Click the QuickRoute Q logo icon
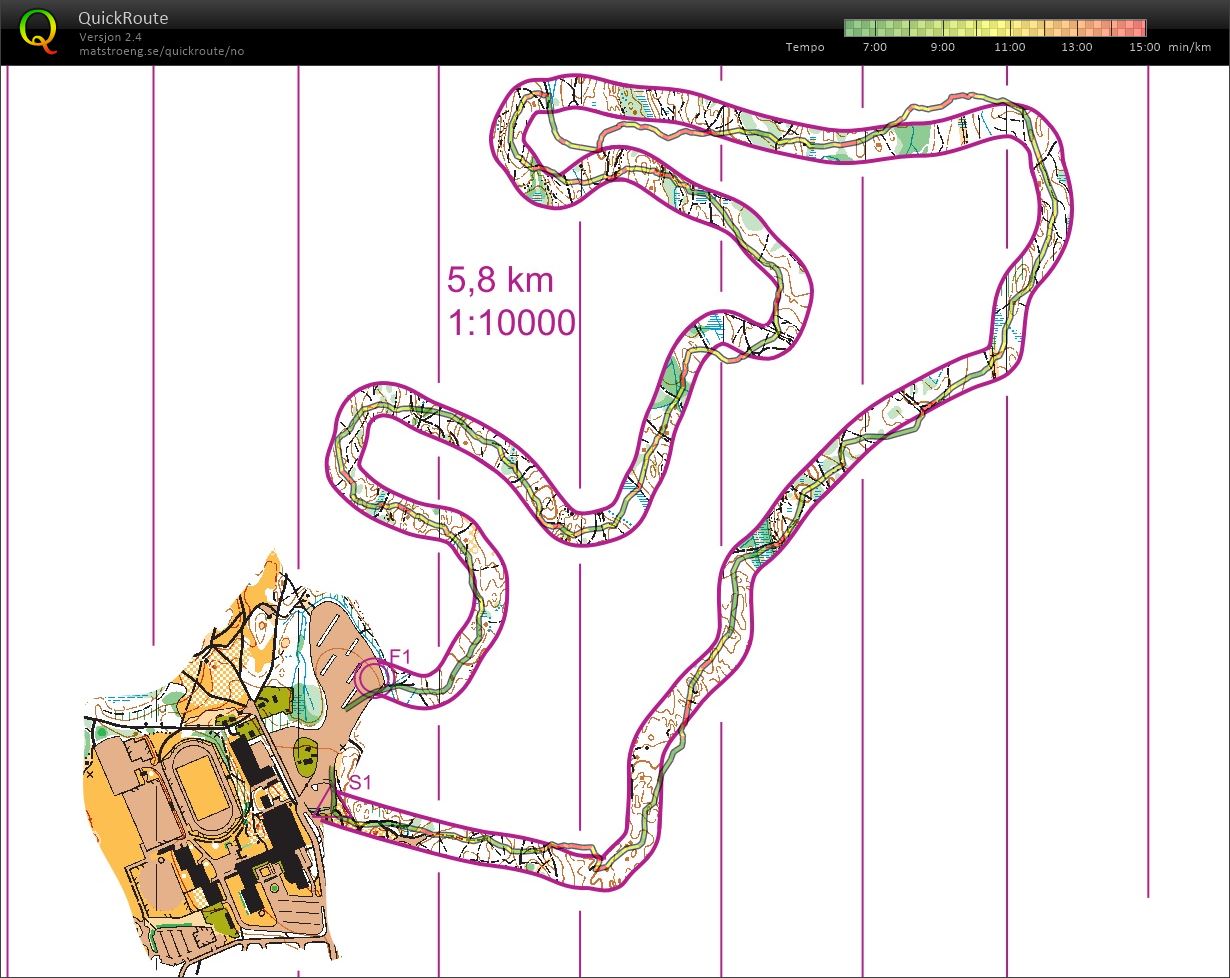The height and width of the screenshot is (978, 1230). click(38, 30)
